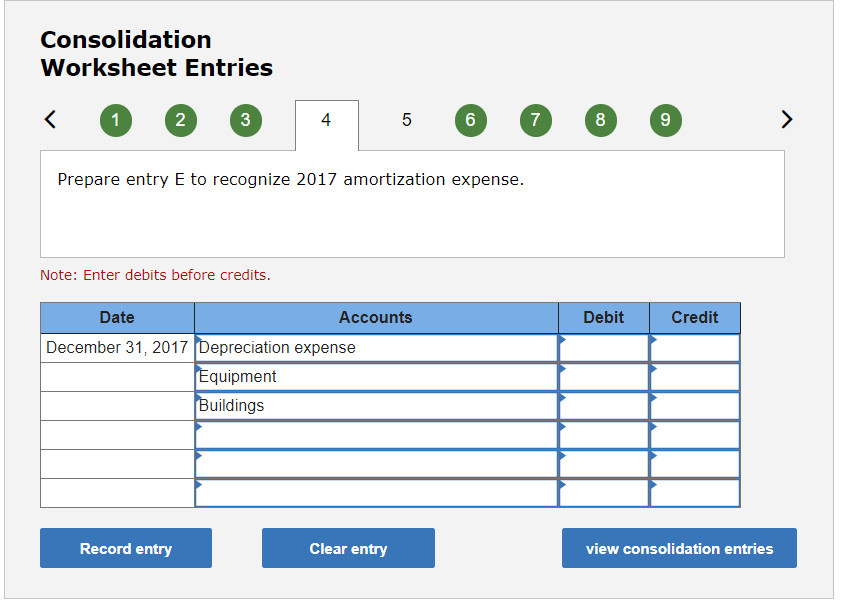Open view consolidation entries
This screenshot has height=606, width=844.
[x=678, y=548]
